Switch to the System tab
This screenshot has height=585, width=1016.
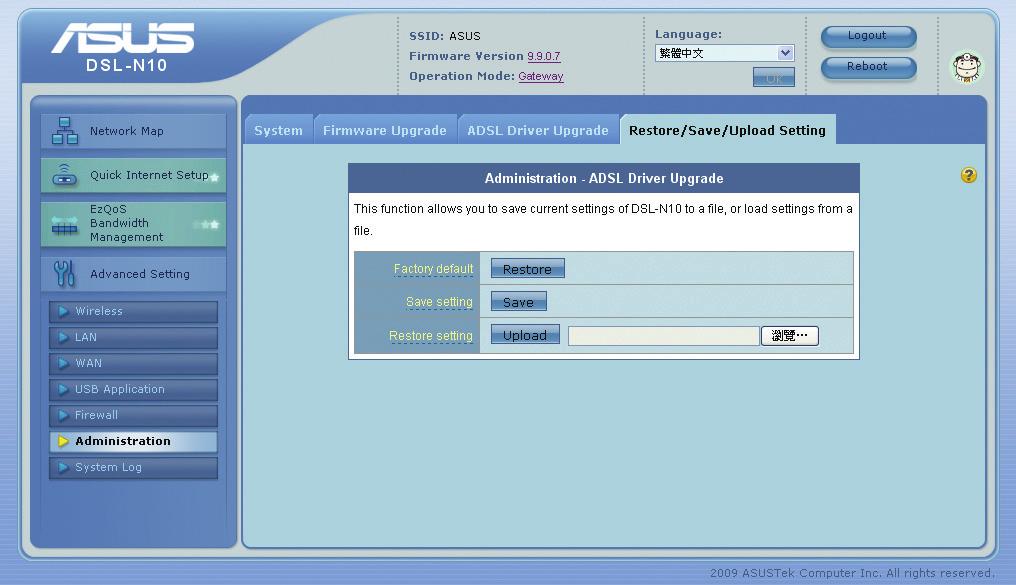279,130
